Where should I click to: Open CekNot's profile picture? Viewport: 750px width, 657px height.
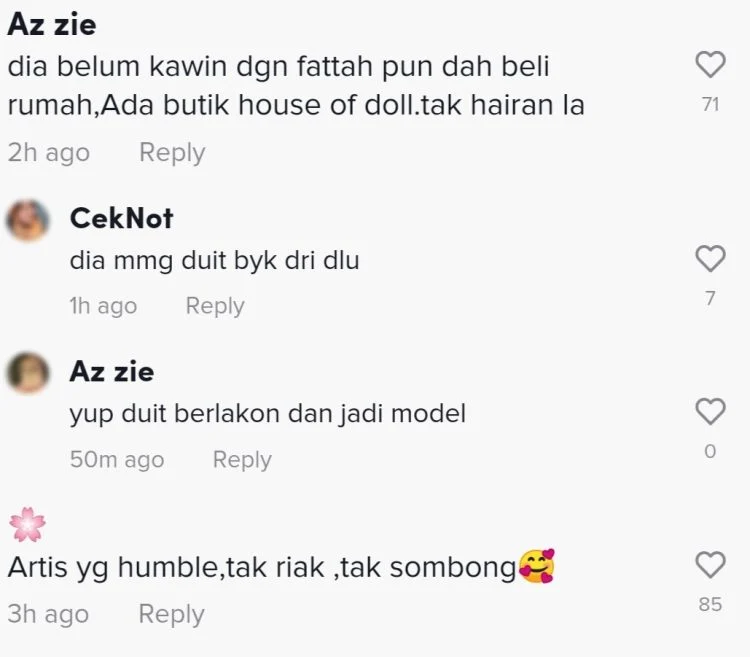pyautogui.click(x=28, y=220)
